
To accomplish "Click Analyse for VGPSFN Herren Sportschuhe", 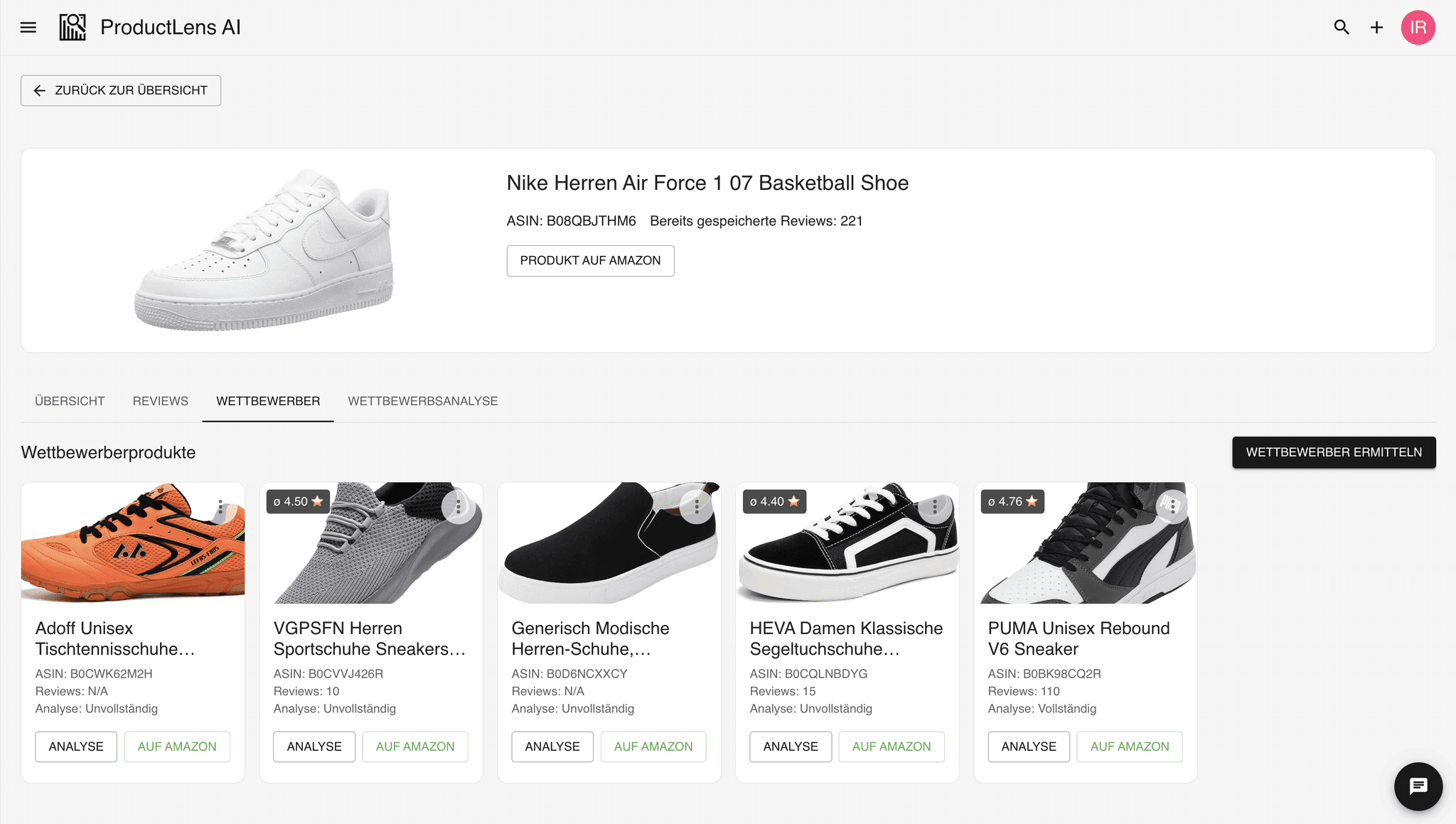I will [x=314, y=747].
